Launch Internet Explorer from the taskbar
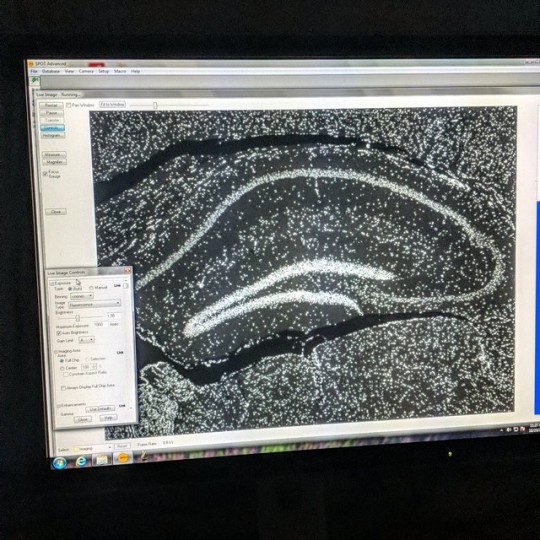 click(81, 461)
